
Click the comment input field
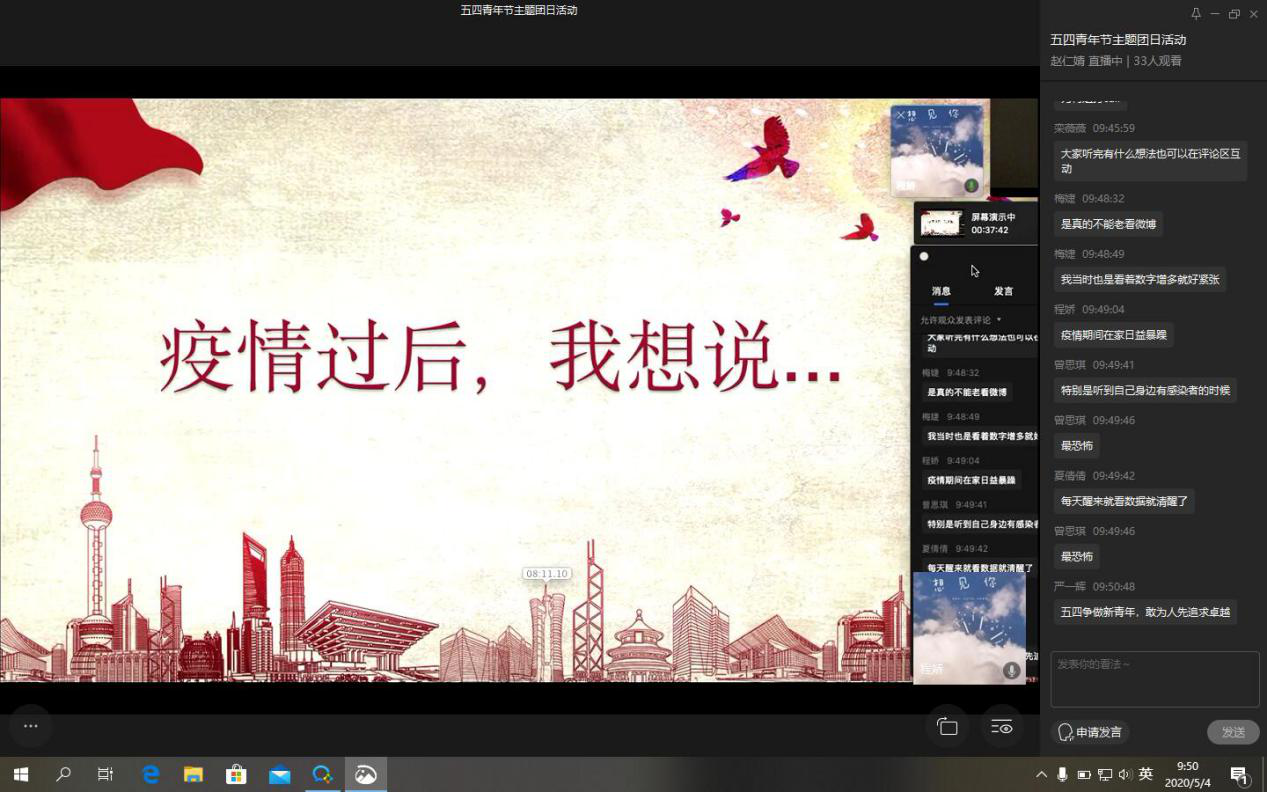[x=1154, y=679]
